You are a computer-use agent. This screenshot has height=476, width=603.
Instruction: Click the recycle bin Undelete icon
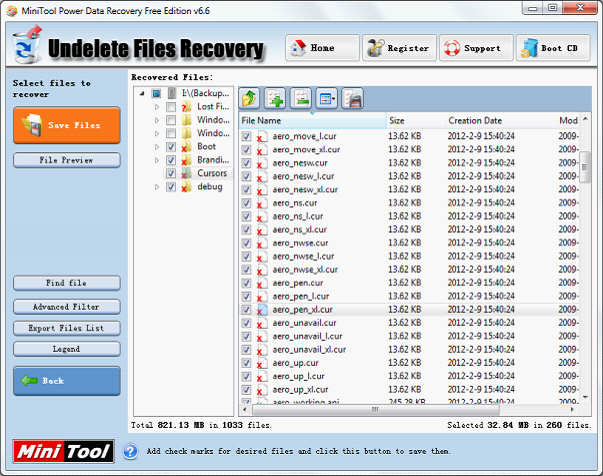(x=27, y=45)
